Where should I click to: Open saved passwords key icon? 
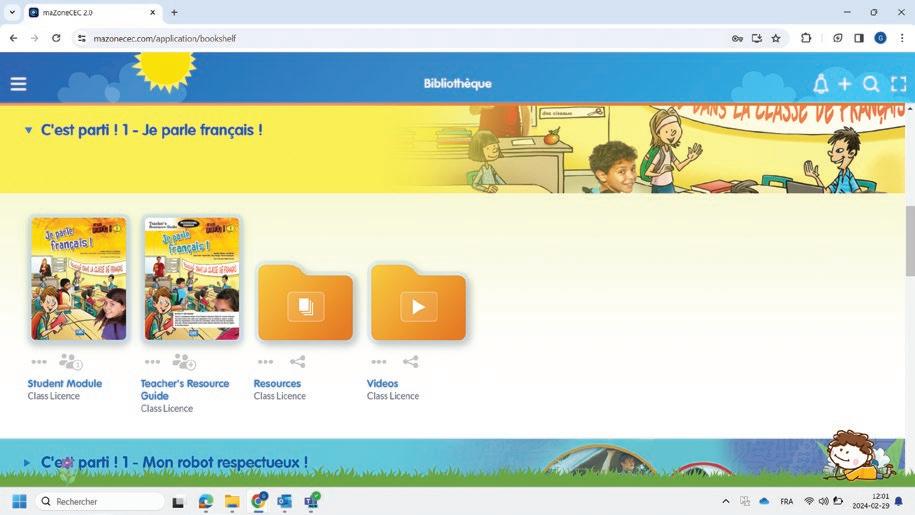tap(737, 38)
